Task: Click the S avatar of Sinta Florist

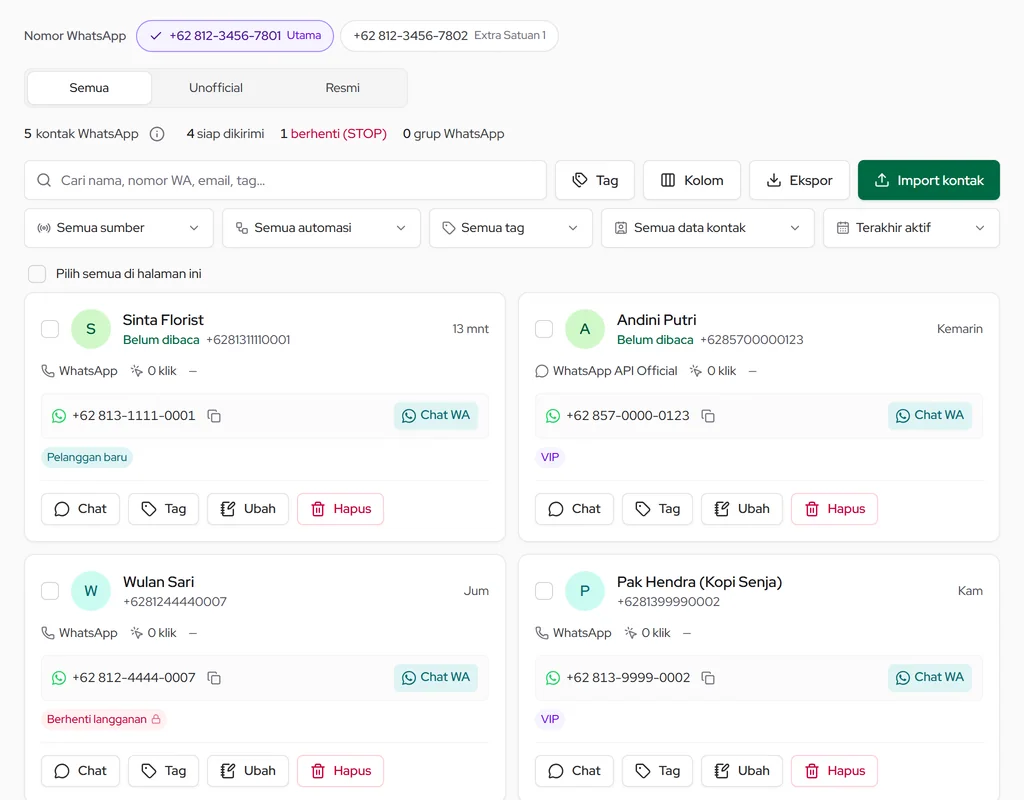Action: coord(91,329)
